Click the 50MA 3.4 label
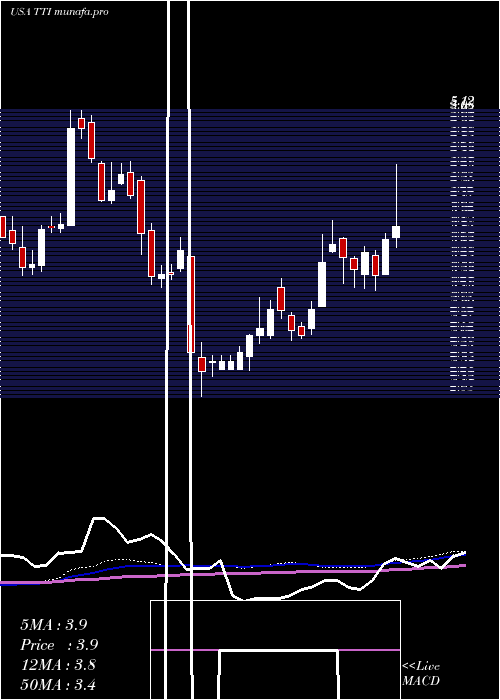The height and width of the screenshot is (700, 500). click(58, 684)
